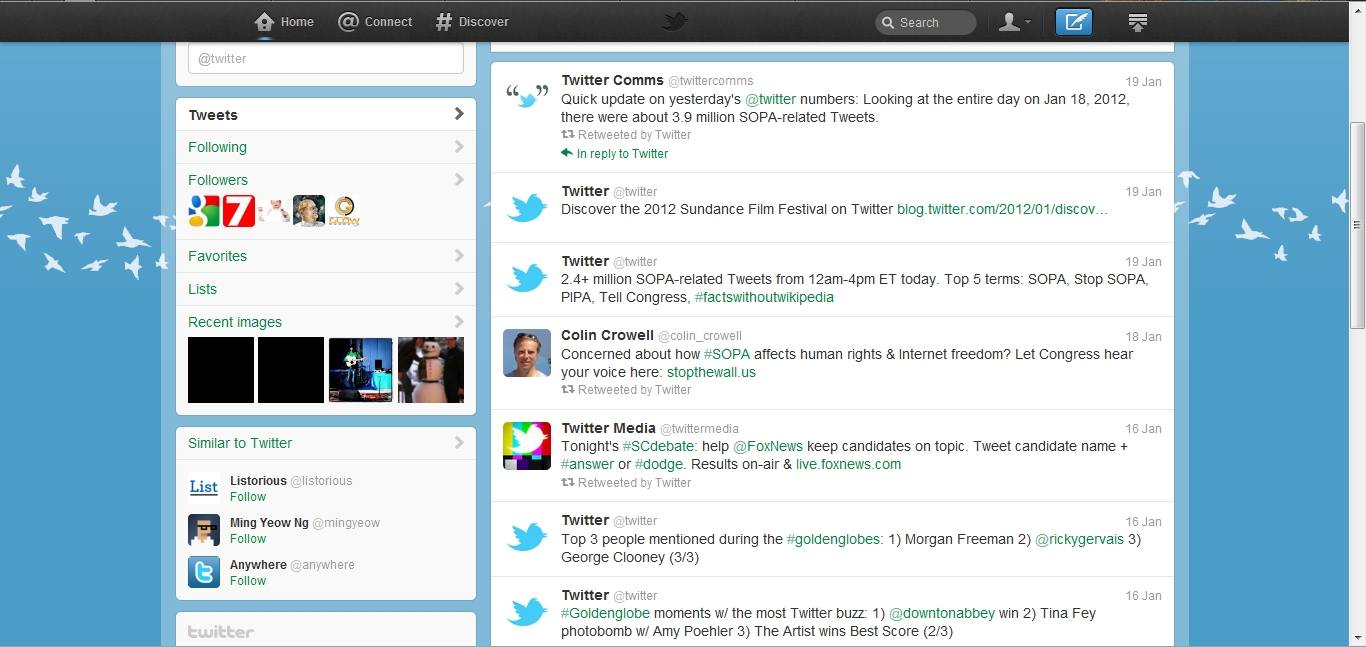The width and height of the screenshot is (1366, 647).
Task: Click the @twitter tweet input box
Action: coord(326,58)
